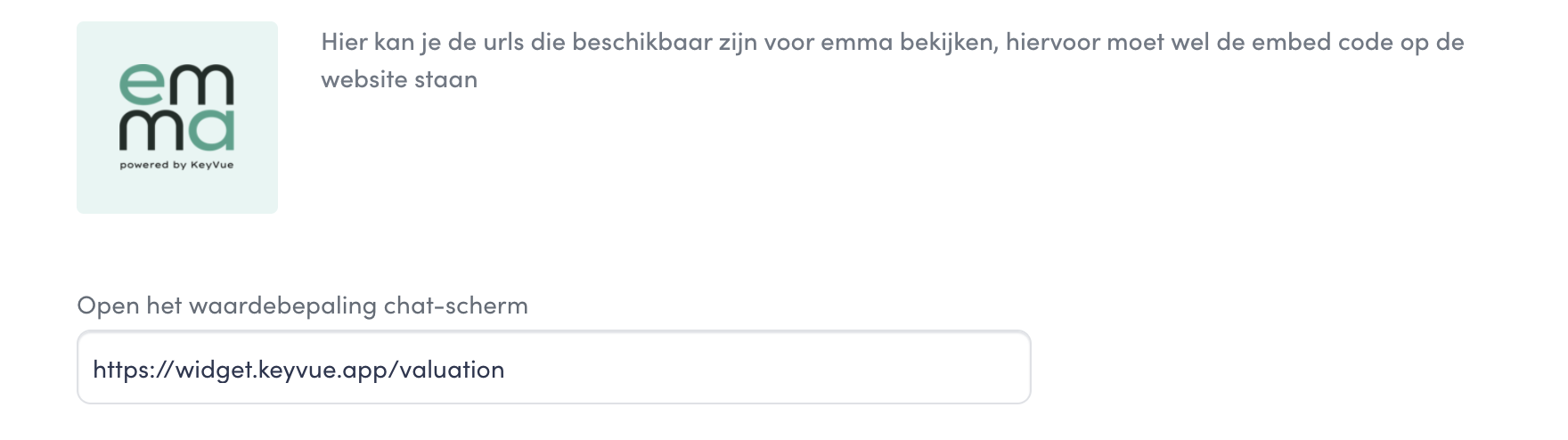The height and width of the screenshot is (440, 1568).
Task: Place cursor on 'https://' in URL field
Action: click(x=133, y=369)
